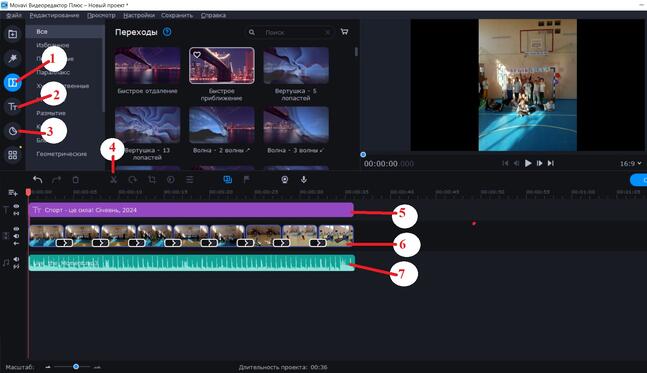The height and width of the screenshot is (373, 647).
Task: Mute the music audio track
Action: [16, 259]
